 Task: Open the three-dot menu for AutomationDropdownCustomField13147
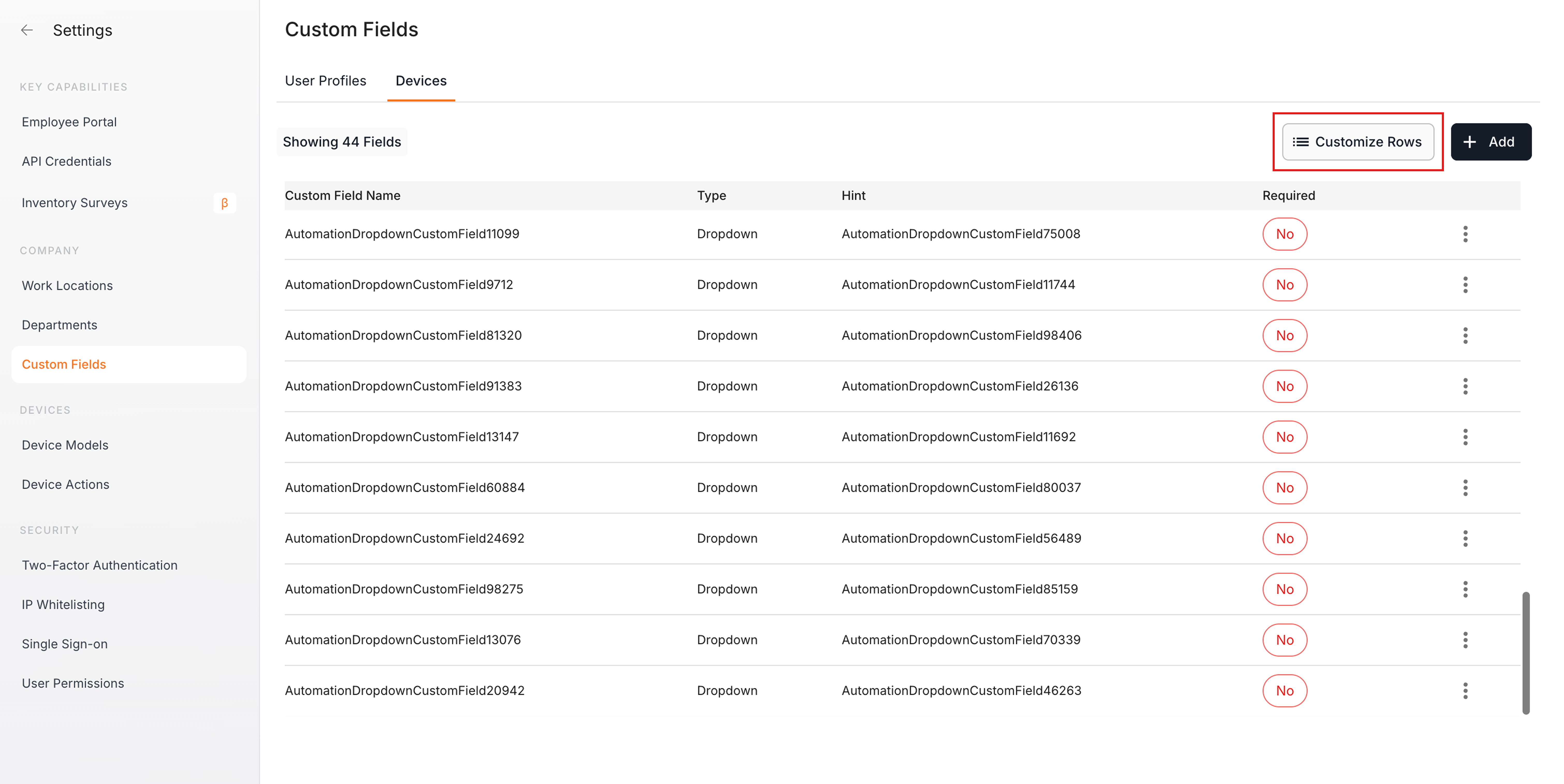[1465, 437]
